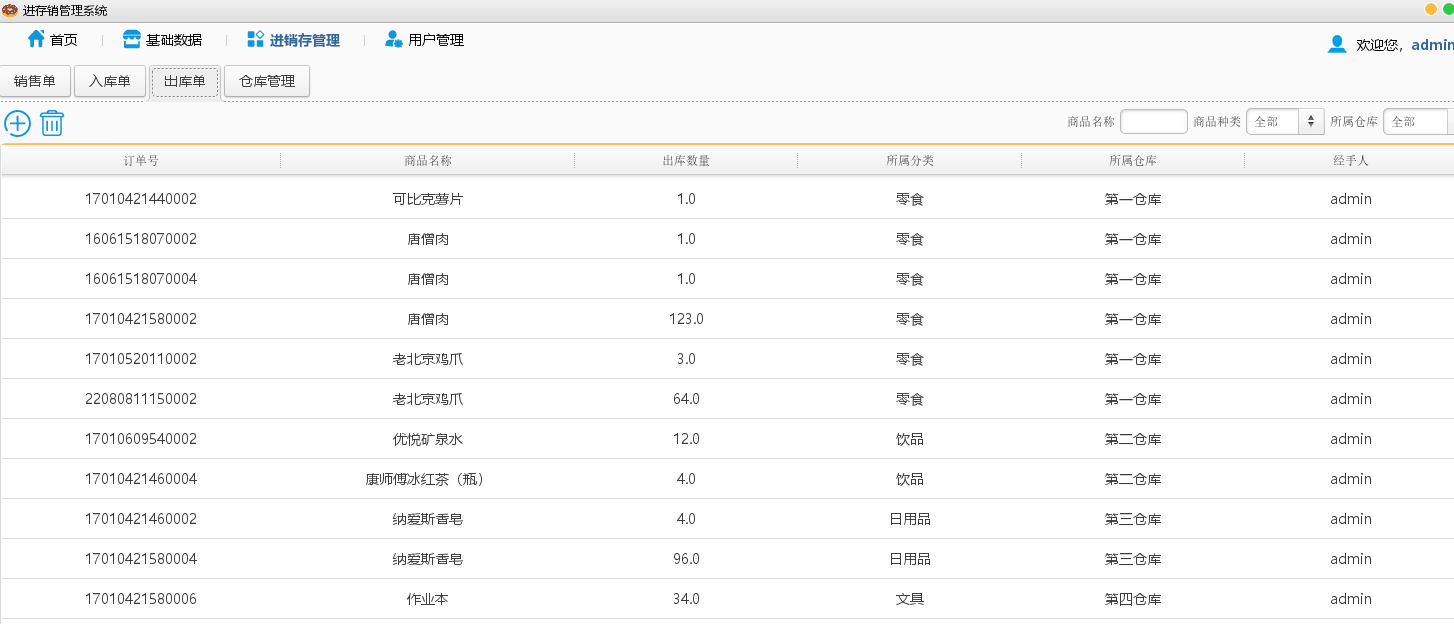Click the 用户管理 users icon
Viewport: 1454px width, 624px height.
click(392, 39)
